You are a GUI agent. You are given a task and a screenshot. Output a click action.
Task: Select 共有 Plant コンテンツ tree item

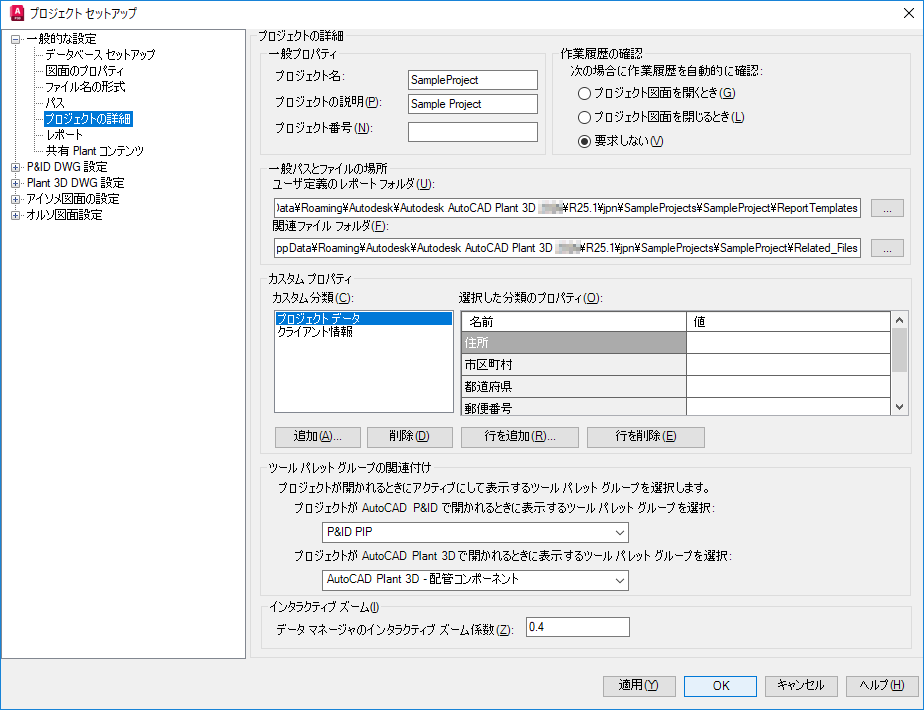[x=94, y=151]
